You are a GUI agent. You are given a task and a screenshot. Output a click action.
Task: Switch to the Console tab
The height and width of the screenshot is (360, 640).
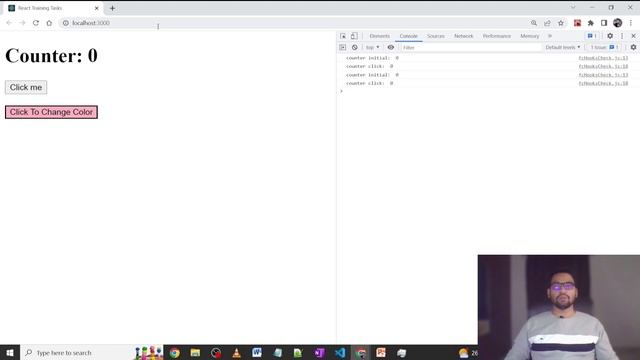pos(409,36)
